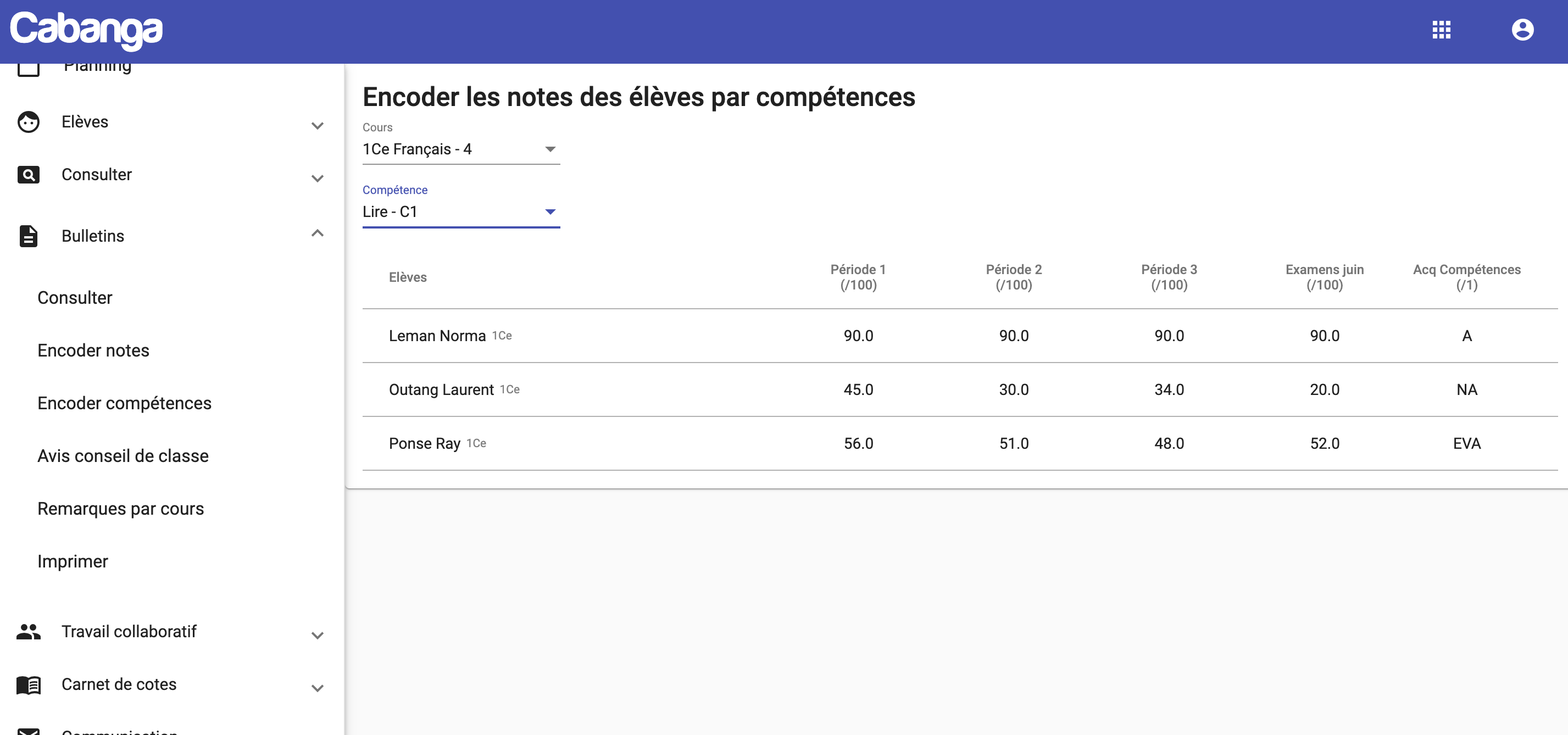Click the Examens juin column header

[1325, 277]
